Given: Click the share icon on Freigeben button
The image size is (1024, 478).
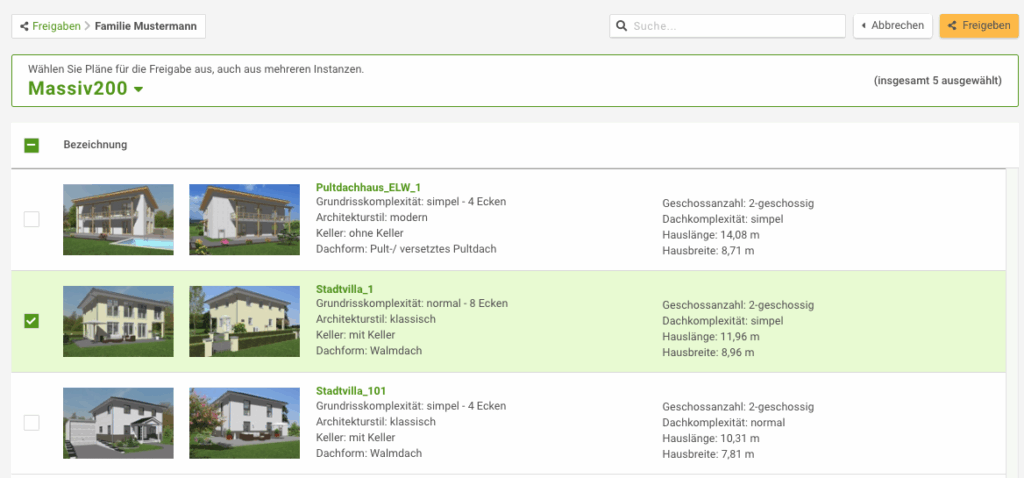Looking at the screenshot, I should click(x=952, y=26).
